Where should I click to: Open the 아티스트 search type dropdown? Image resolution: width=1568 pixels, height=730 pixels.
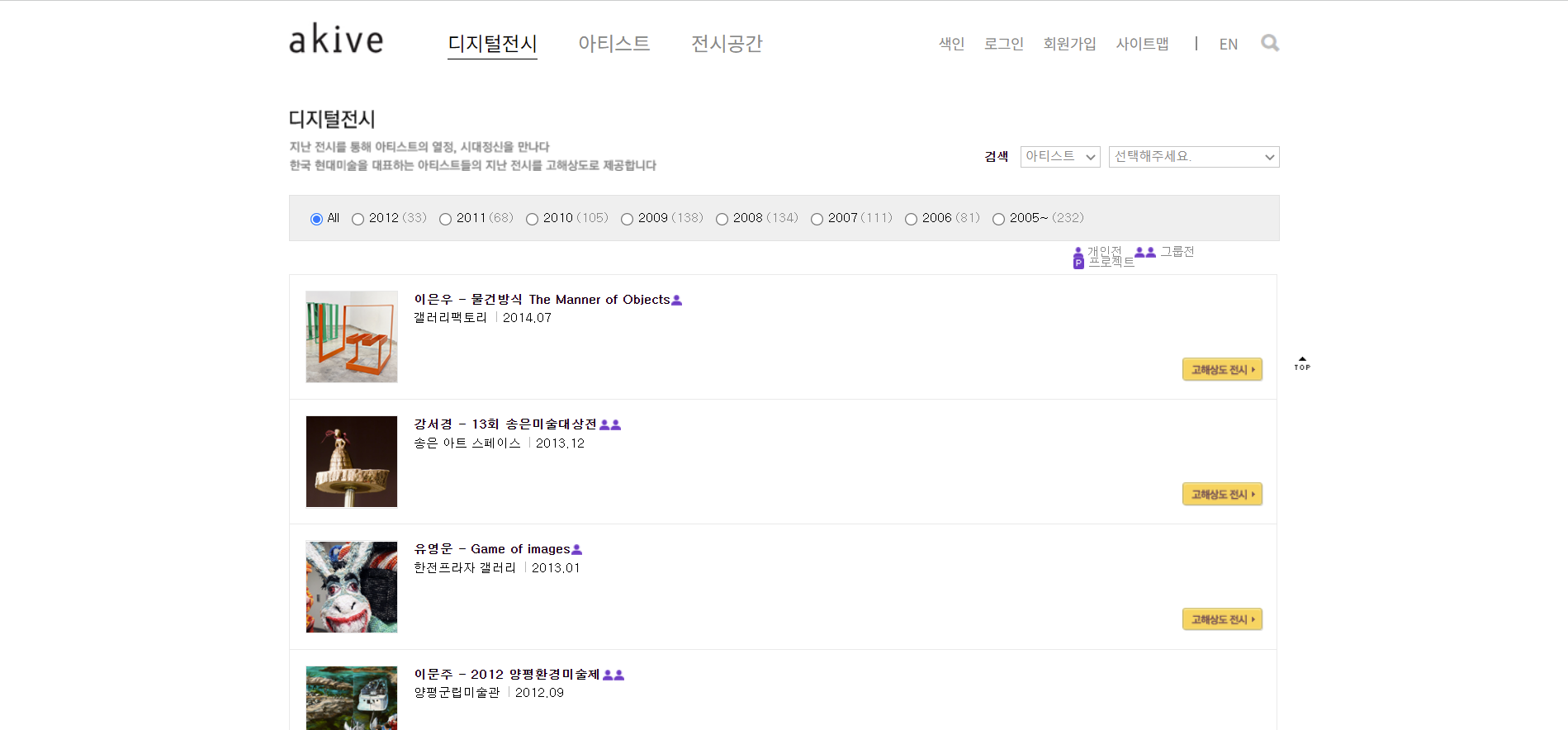coord(1060,157)
